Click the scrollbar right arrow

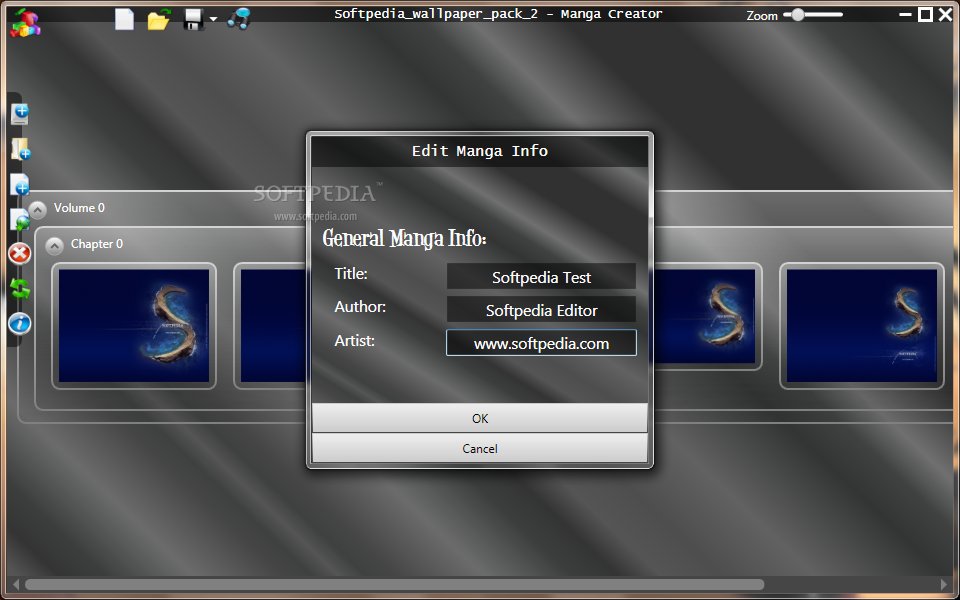point(943,585)
